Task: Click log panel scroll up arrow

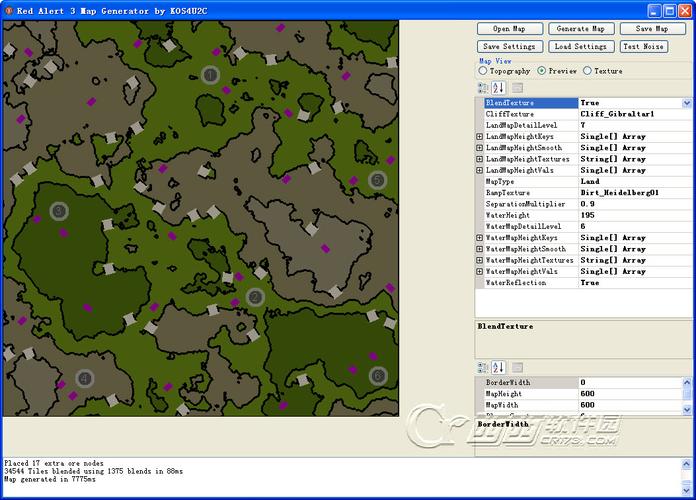Action: (686, 464)
